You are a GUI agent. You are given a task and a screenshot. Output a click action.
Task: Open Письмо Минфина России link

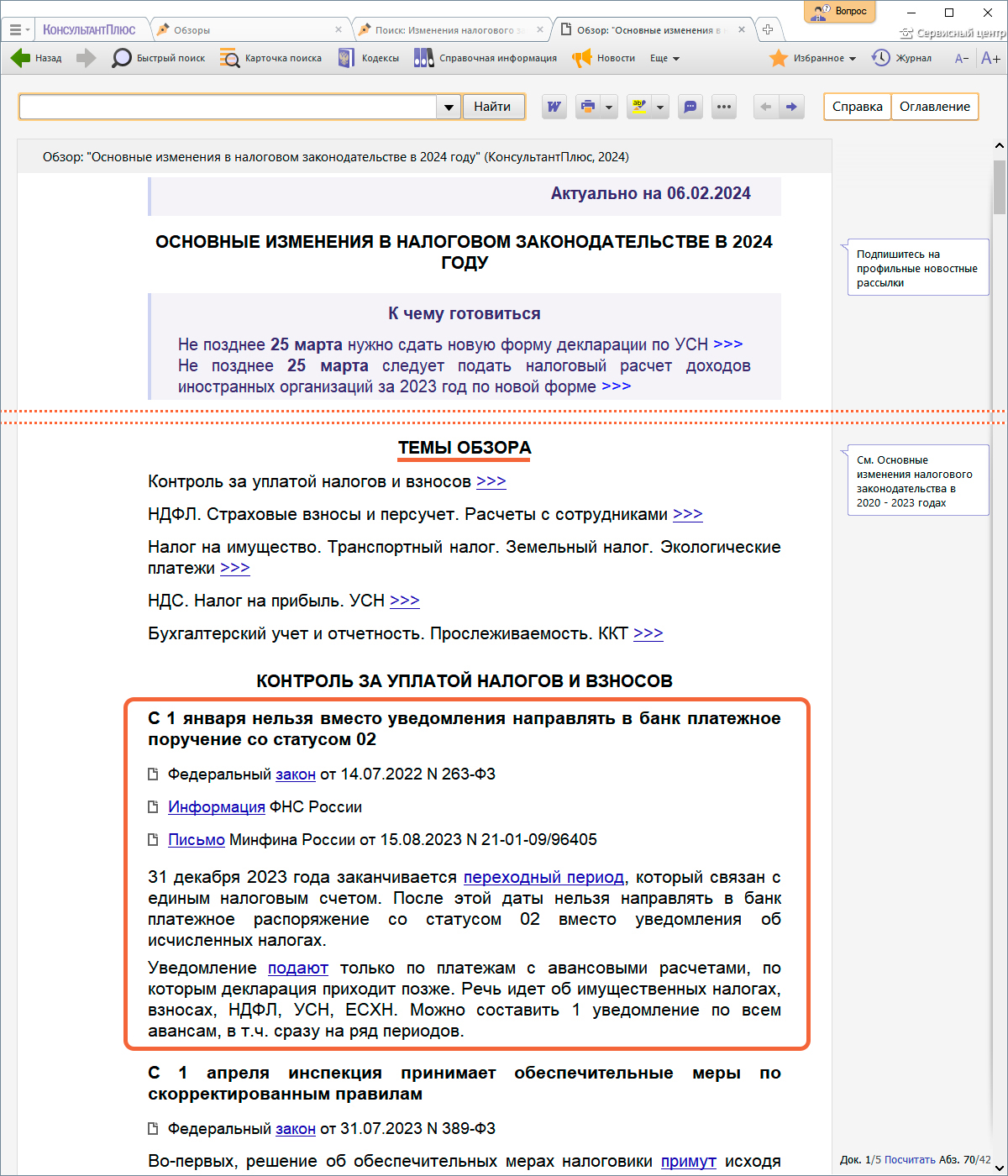point(197,840)
